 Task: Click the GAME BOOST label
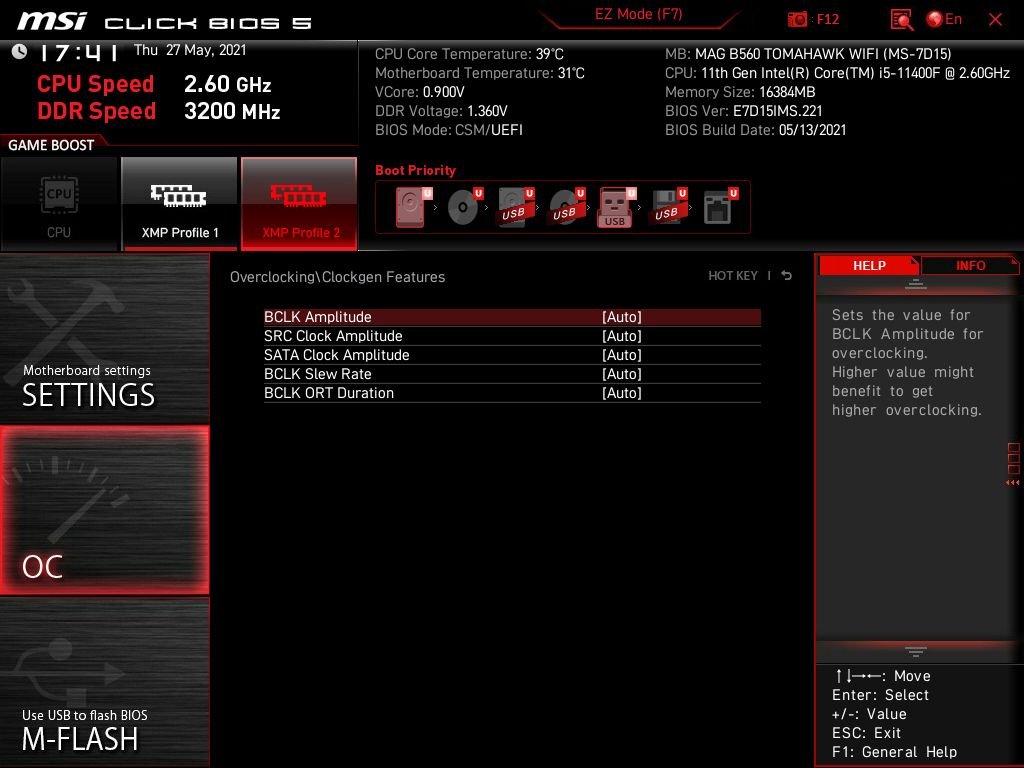[x=51, y=145]
